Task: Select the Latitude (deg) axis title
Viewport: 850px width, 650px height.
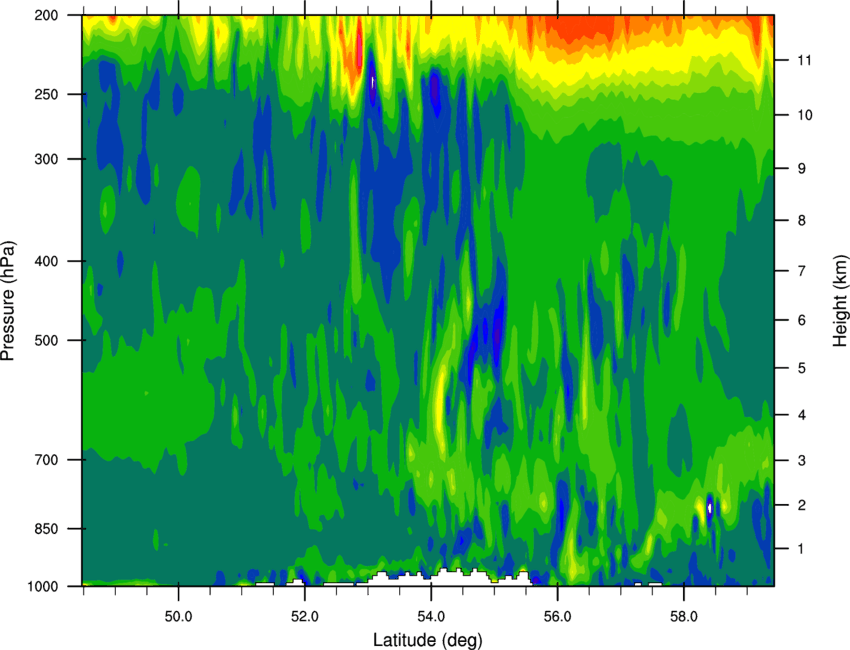Action: pyautogui.click(x=427, y=640)
